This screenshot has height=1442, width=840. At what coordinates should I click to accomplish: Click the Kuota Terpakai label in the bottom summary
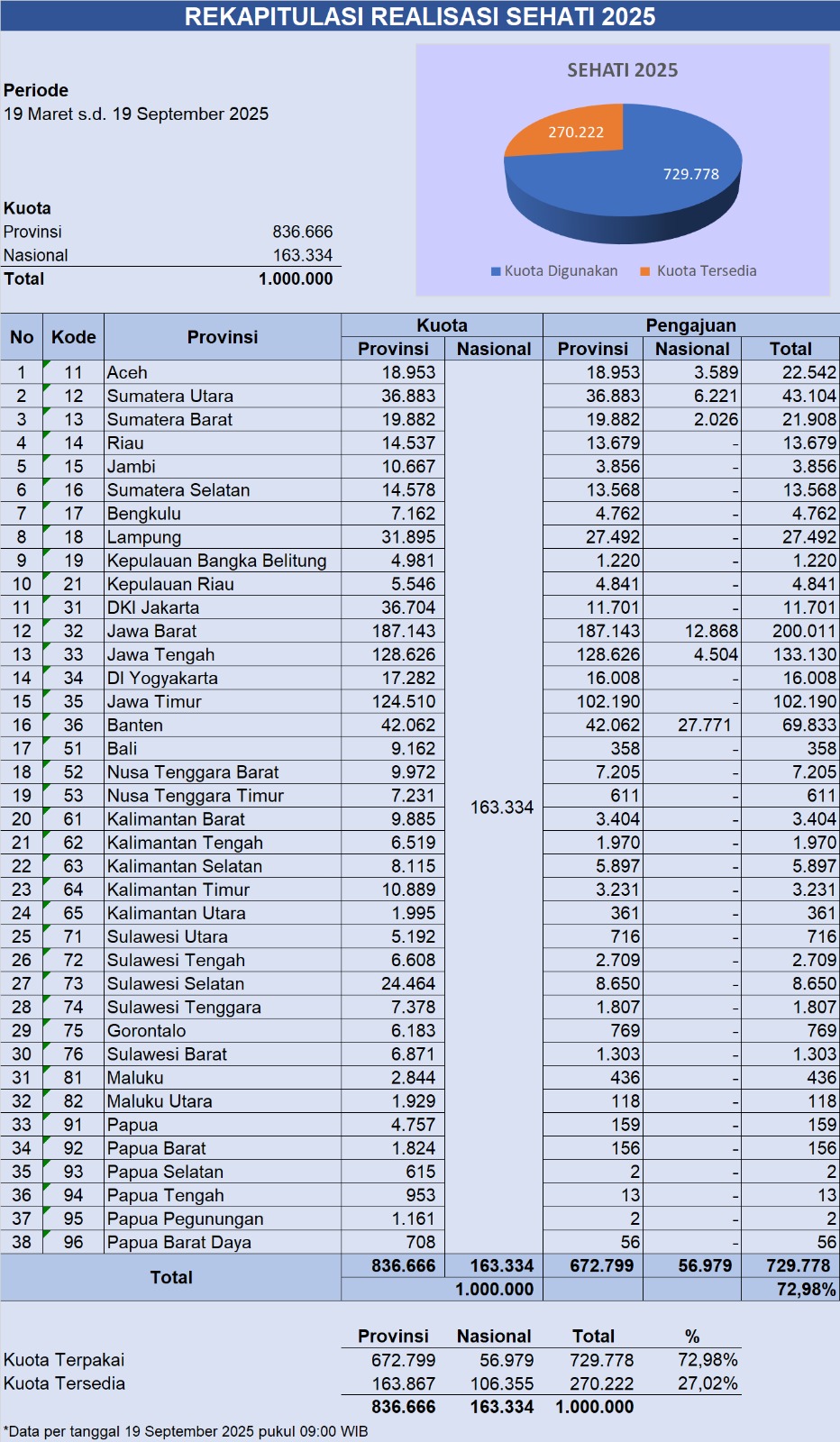(64, 1360)
